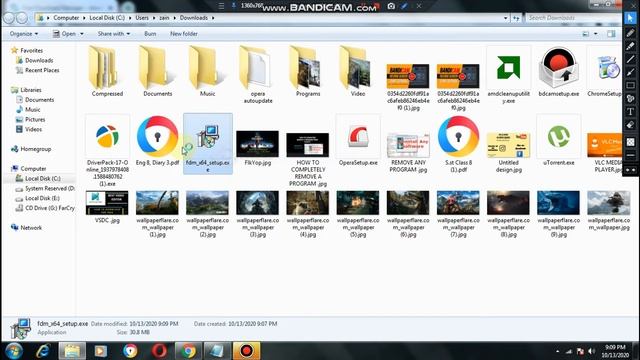Select OperaSetup.exe installer
Viewport: 640px width, 360px height.
[358, 140]
